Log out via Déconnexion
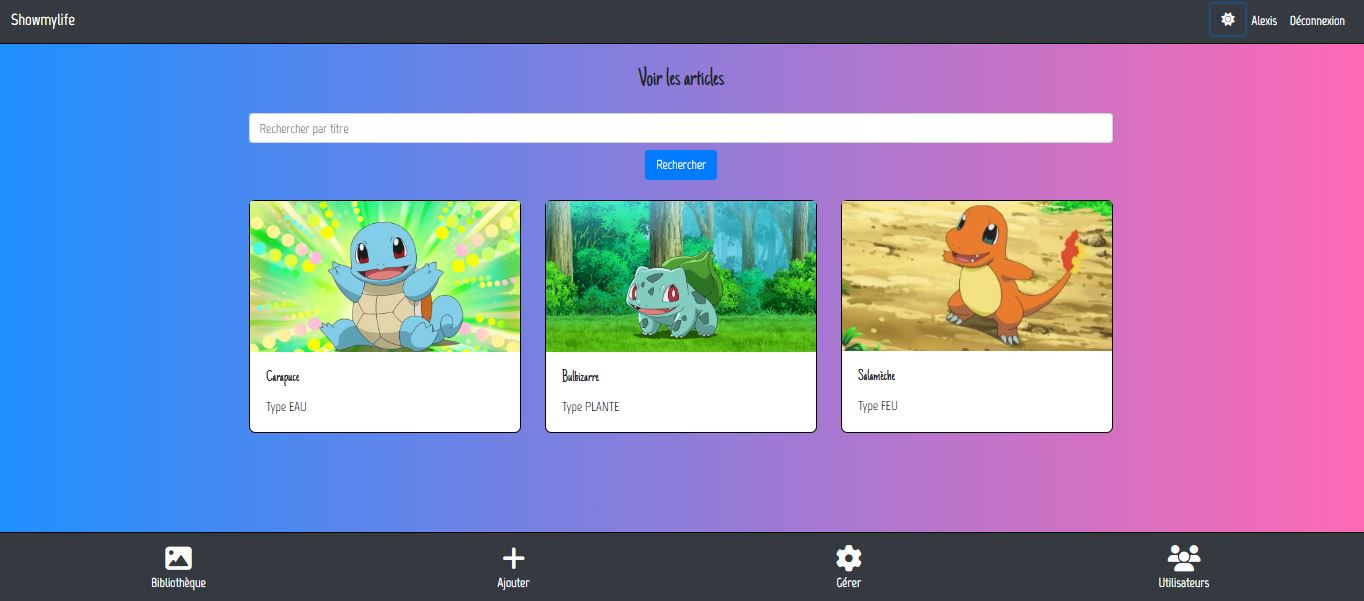Image resolution: width=1364 pixels, height=601 pixels. tap(1317, 21)
